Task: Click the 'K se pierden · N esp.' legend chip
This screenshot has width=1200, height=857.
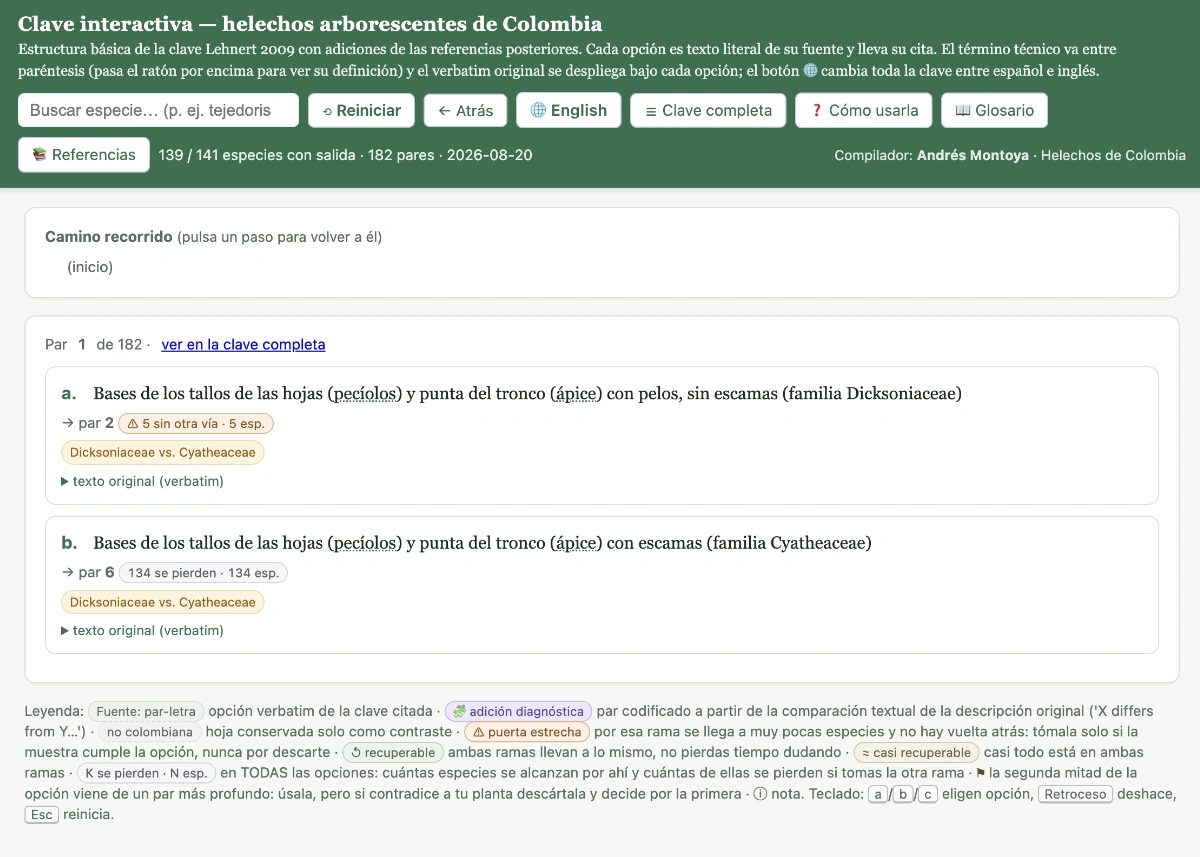Action: click(x=146, y=773)
